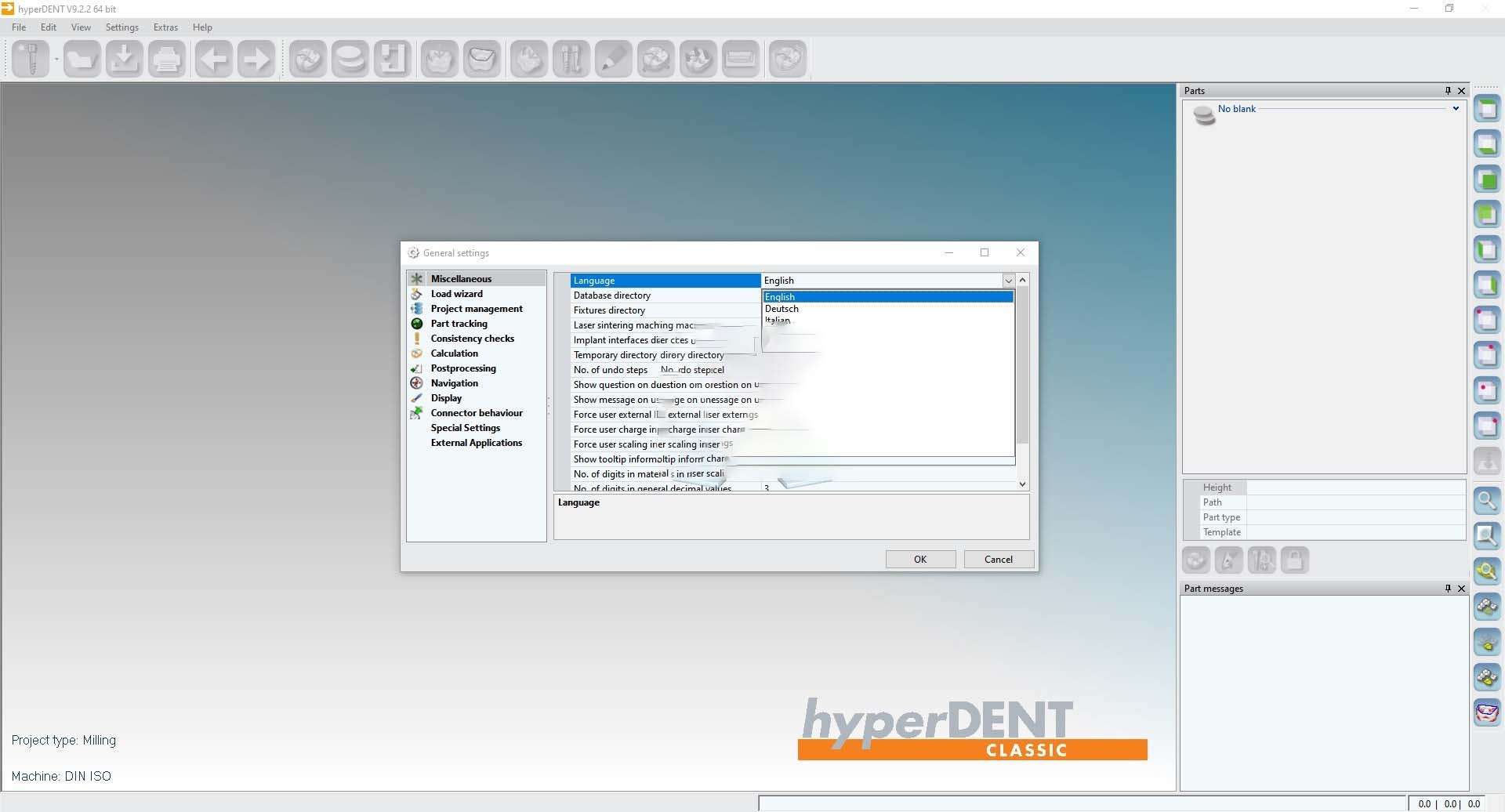Toggle auto-hide pin on Part messages panel

1448,589
